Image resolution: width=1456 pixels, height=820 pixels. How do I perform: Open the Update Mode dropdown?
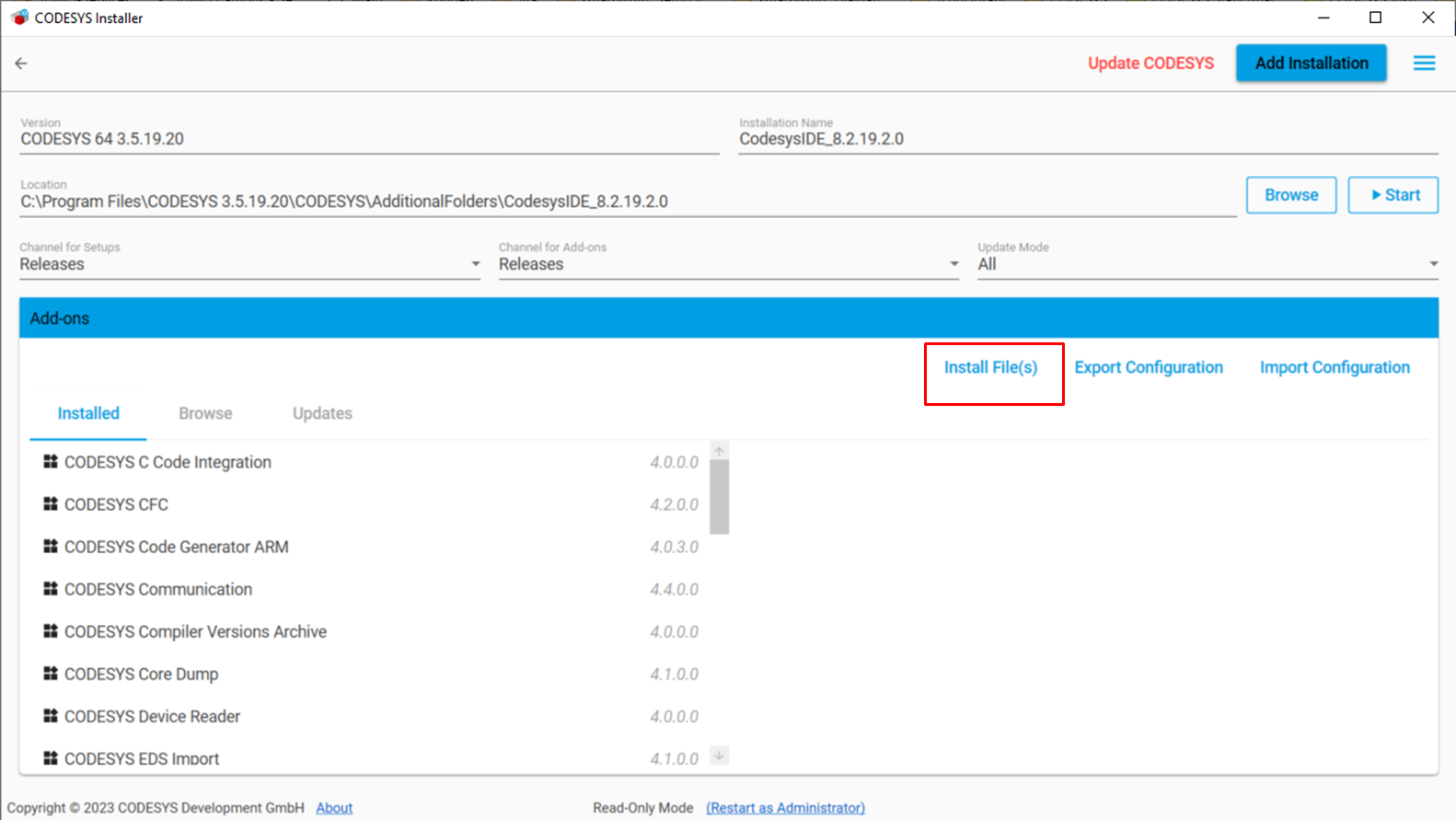[x=1433, y=264]
